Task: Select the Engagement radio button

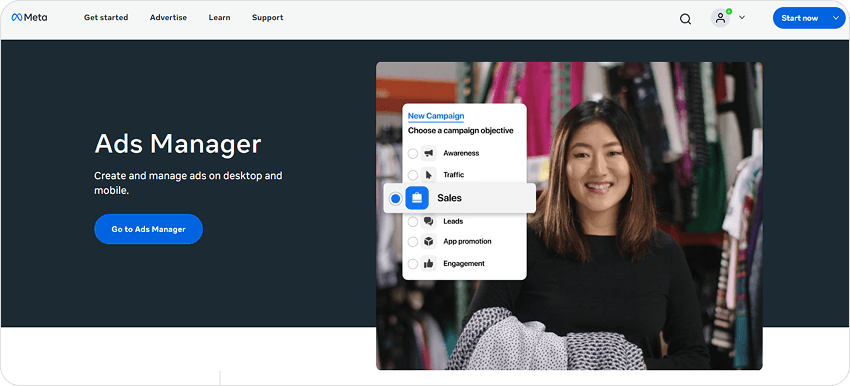Action: point(413,263)
